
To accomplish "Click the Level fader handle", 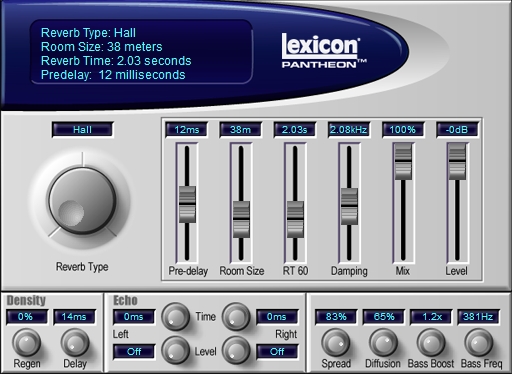I will [457, 161].
